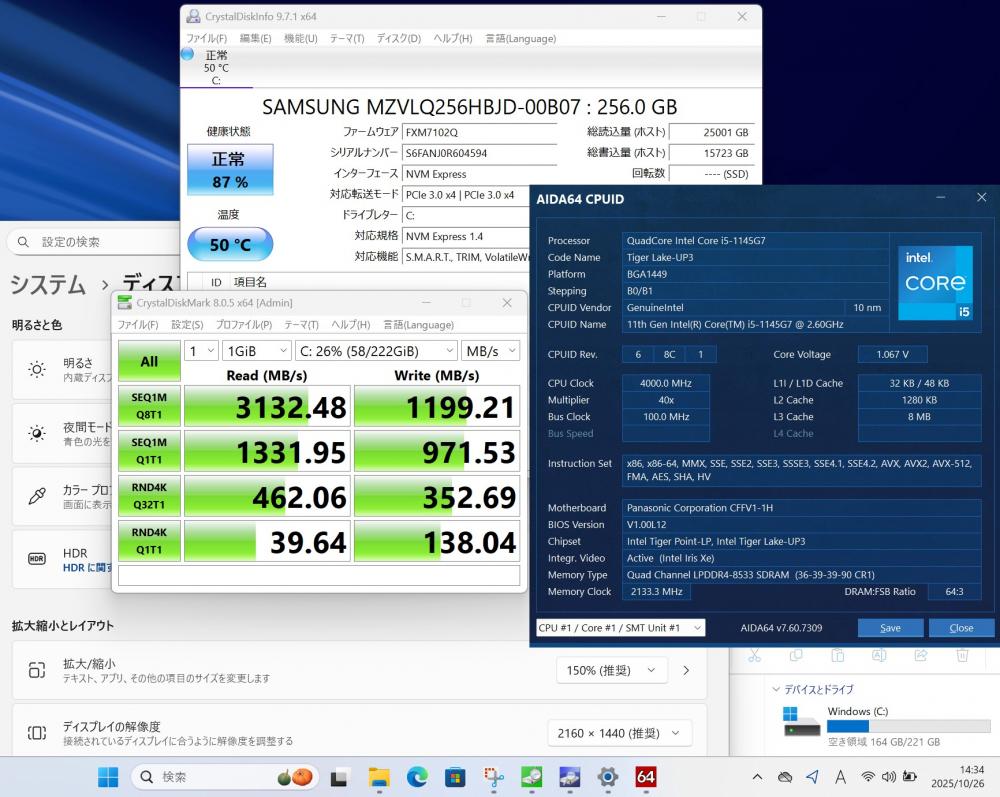The height and width of the screenshot is (797, 1000).
Task: Expand the CPU core selector dropdown
Action: tap(620, 628)
